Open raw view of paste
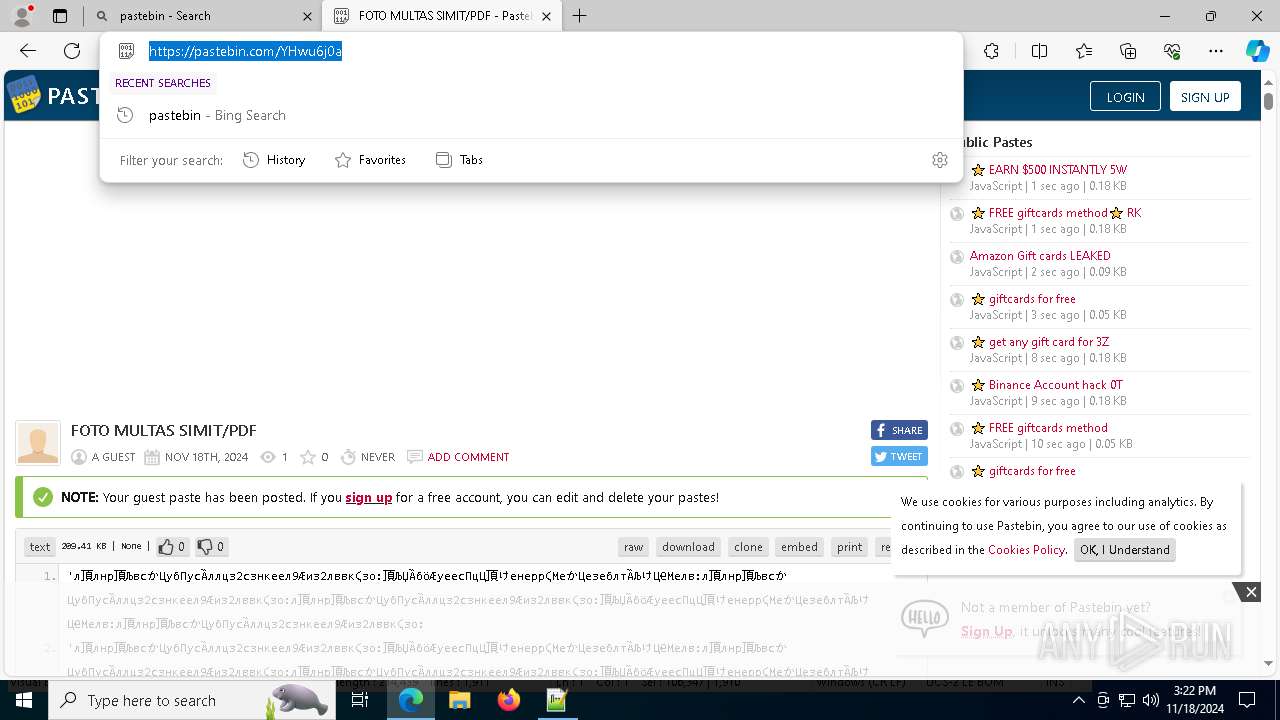This screenshot has height=720, width=1280. pyautogui.click(x=634, y=547)
